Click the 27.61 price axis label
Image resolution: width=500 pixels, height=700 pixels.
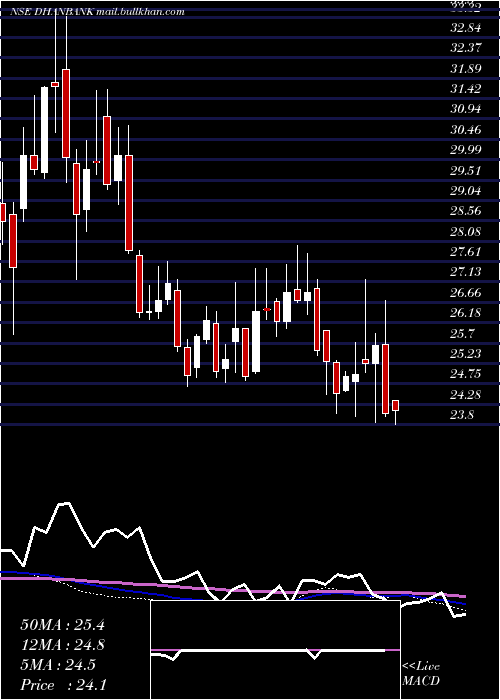pyautogui.click(x=466, y=252)
